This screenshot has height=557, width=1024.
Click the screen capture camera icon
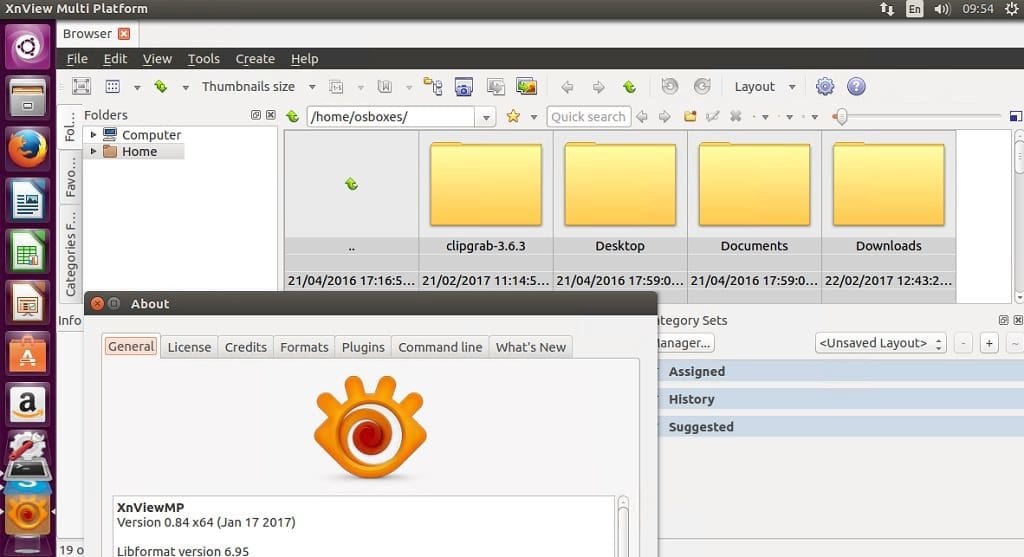tap(464, 86)
